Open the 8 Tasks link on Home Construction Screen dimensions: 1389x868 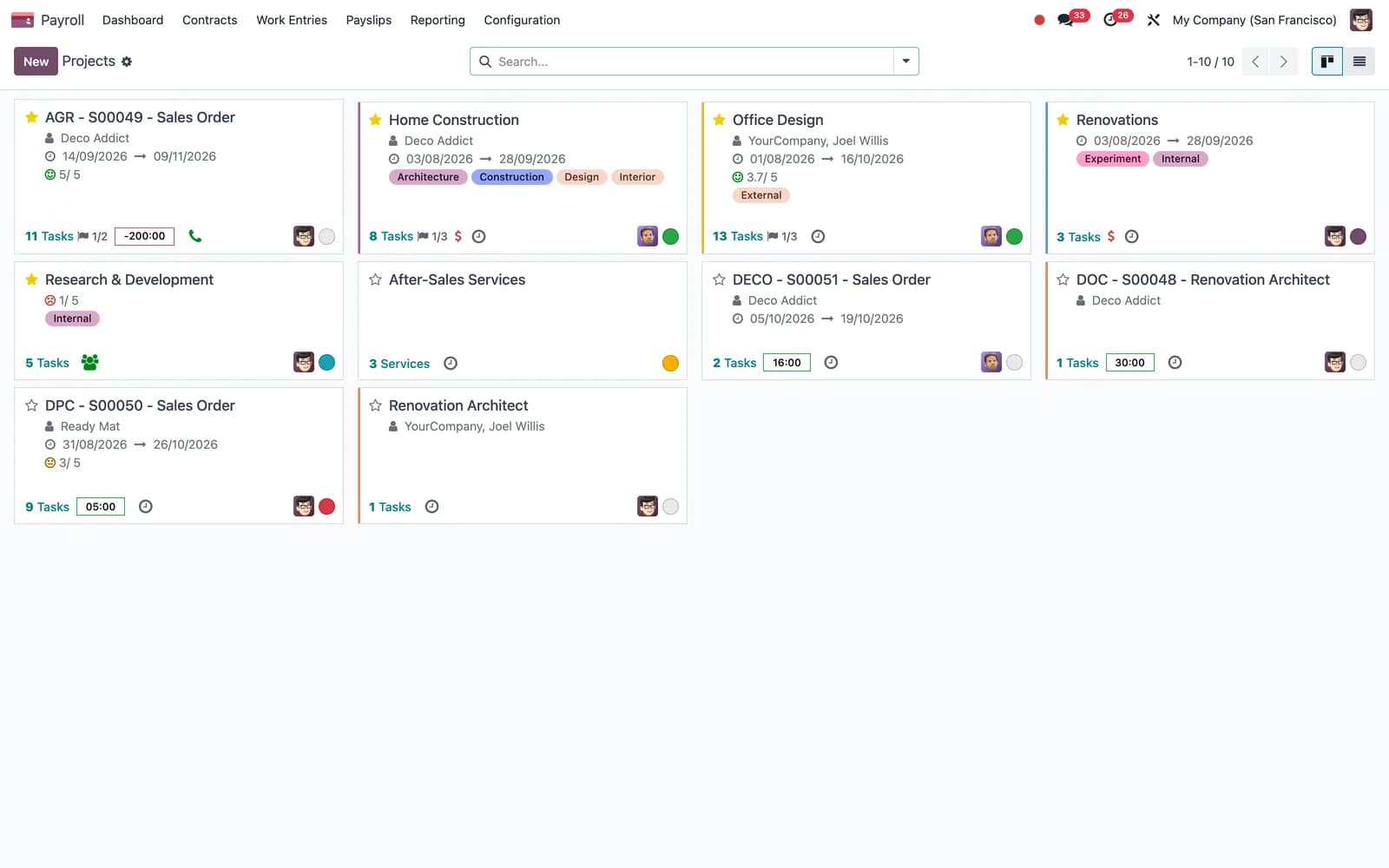pos(392,236)
